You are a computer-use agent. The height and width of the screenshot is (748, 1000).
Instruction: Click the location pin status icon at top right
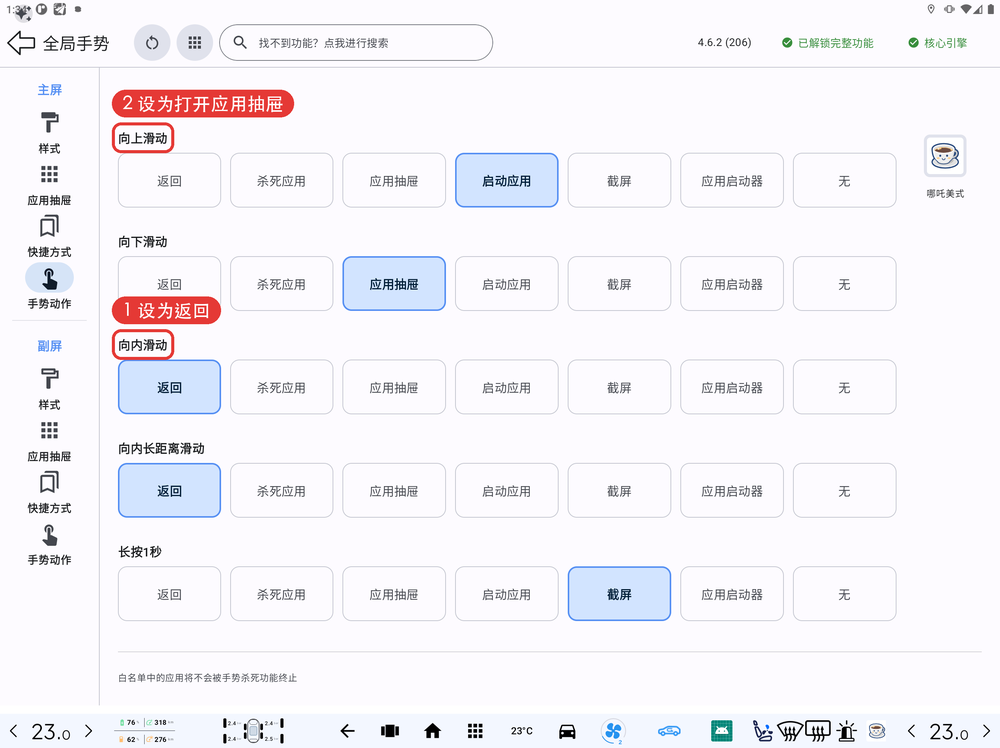(931, 9)
